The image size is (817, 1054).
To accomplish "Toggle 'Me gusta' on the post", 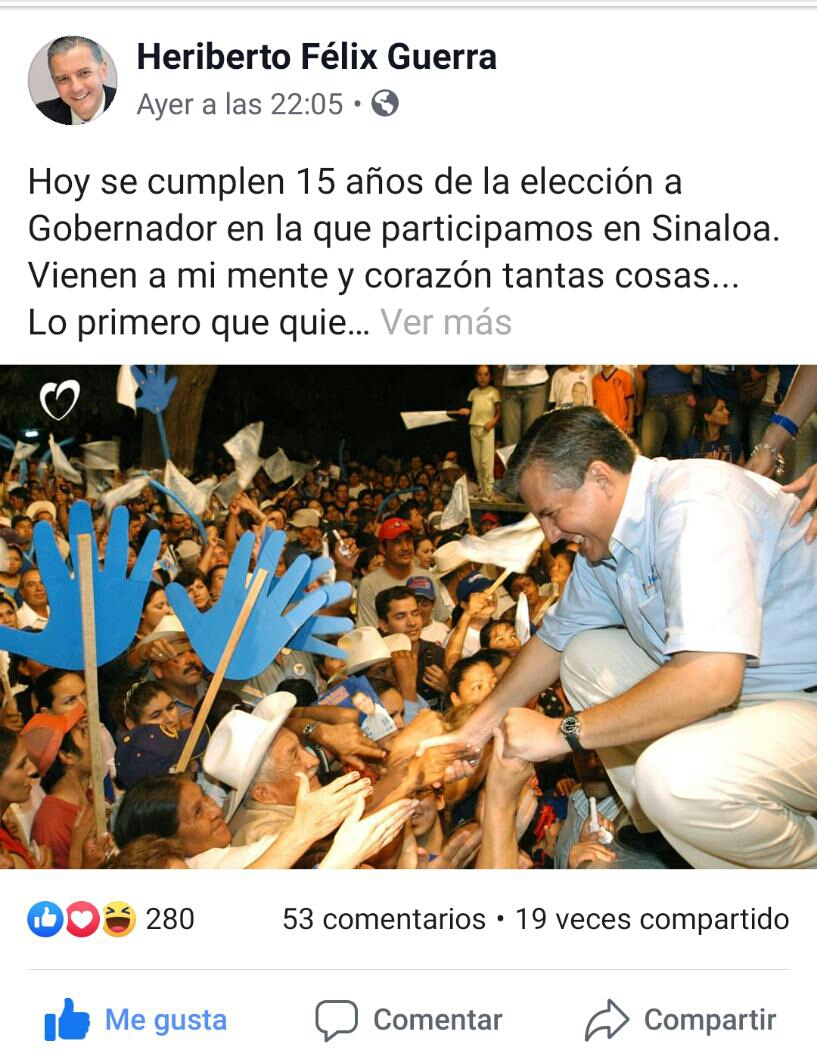I will click(x=135, y=1020).
